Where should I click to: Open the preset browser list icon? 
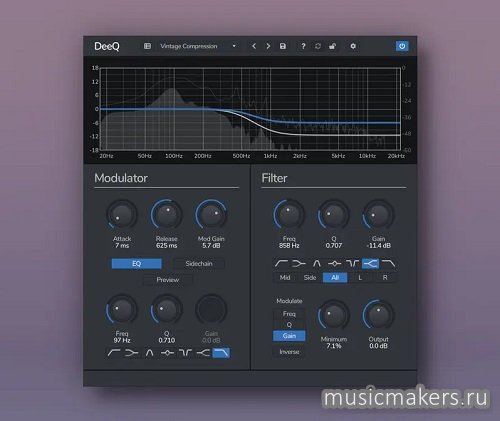tap(147, 46)
